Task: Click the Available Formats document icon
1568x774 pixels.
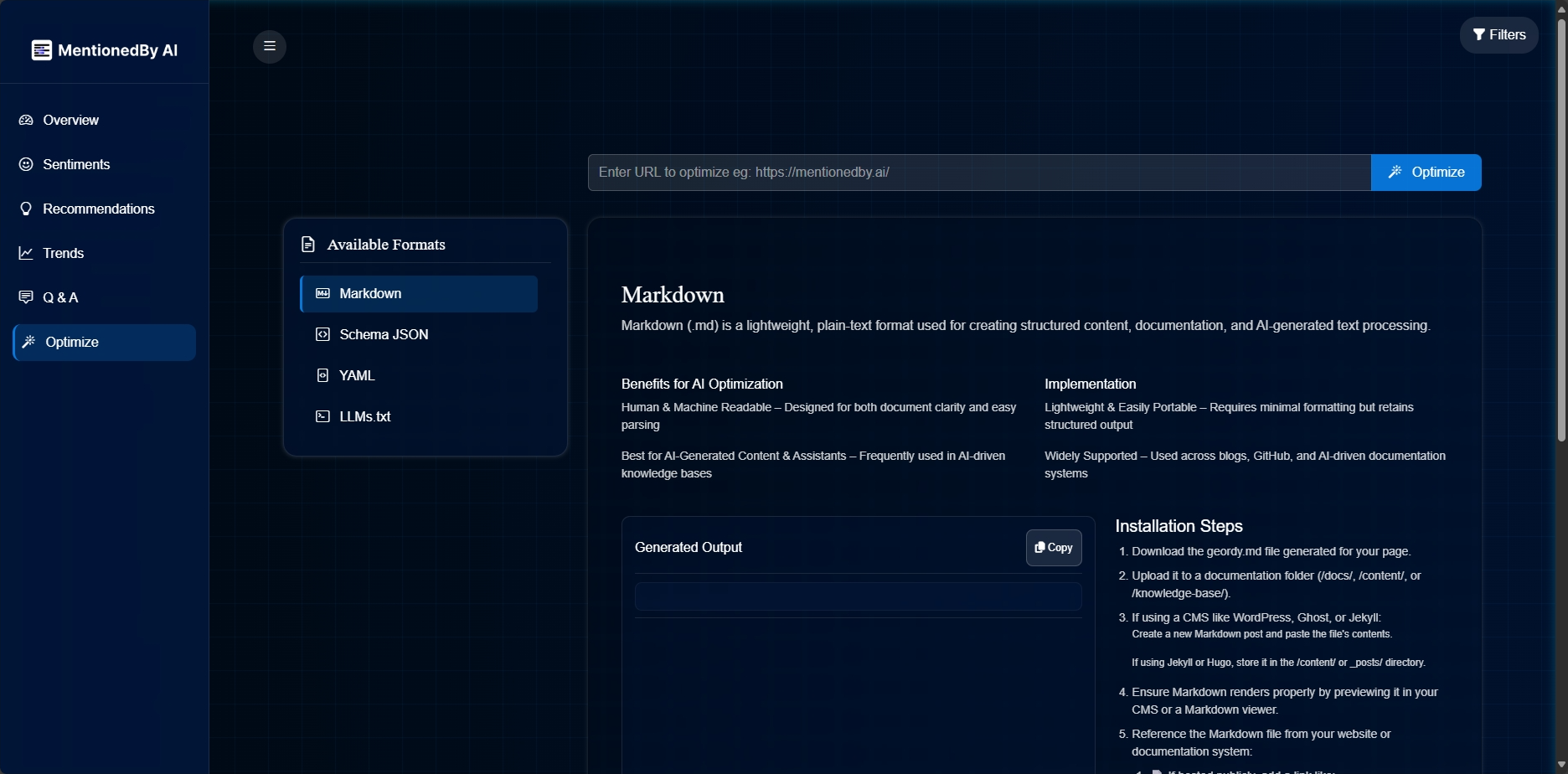Action: [308, 245]
